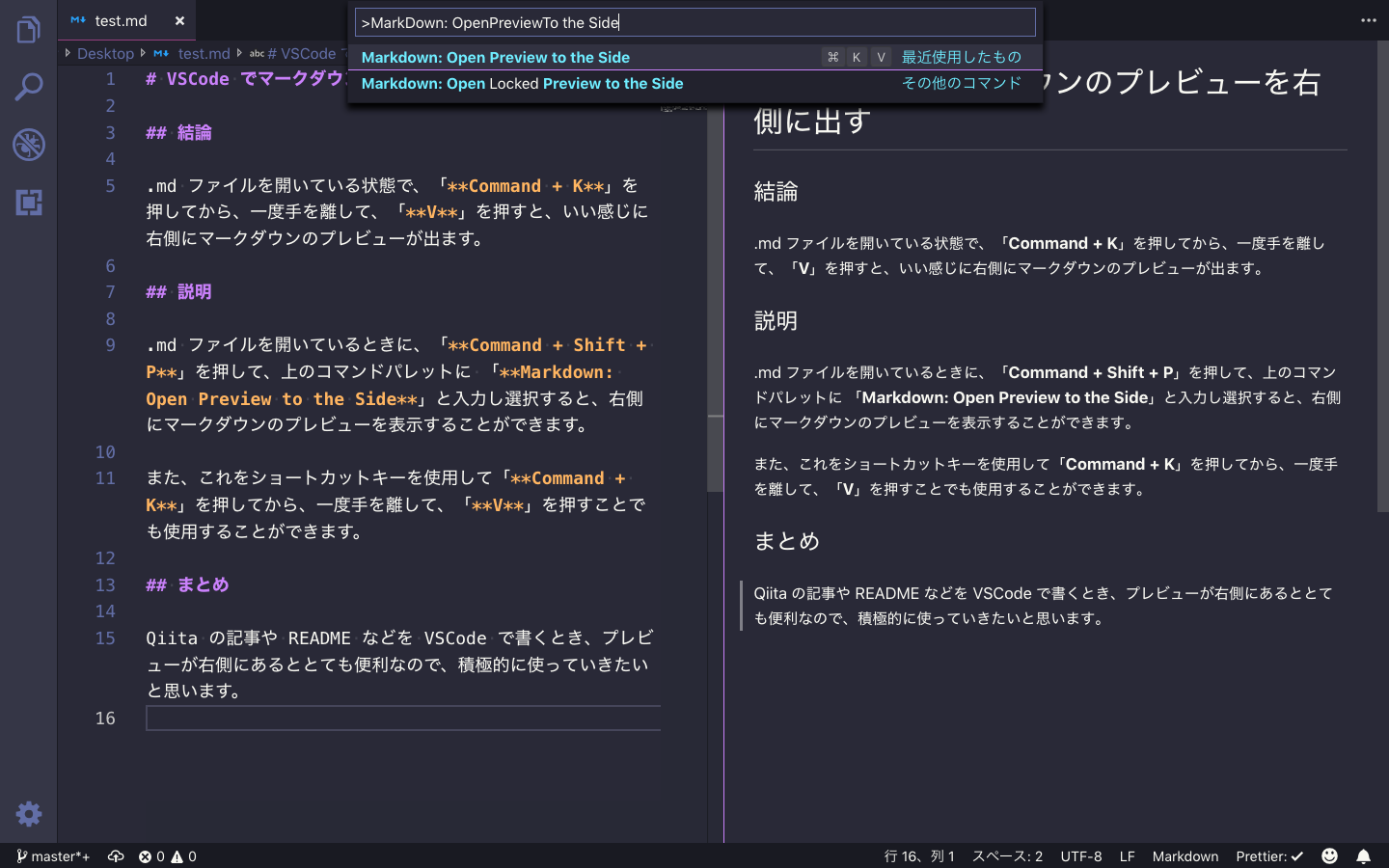
Task: Open the errors and warnings indicator
Action: point(168,855)
